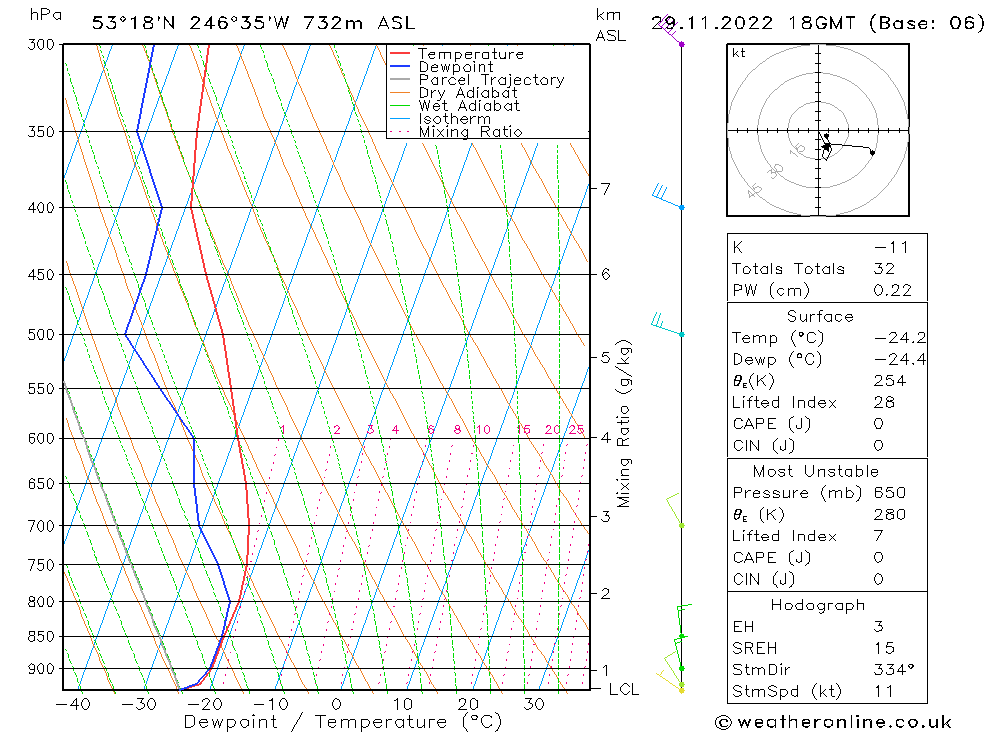Click the 'hPa' axis unit label
This screenshot has height=733, width=1000.
(45, 15)
